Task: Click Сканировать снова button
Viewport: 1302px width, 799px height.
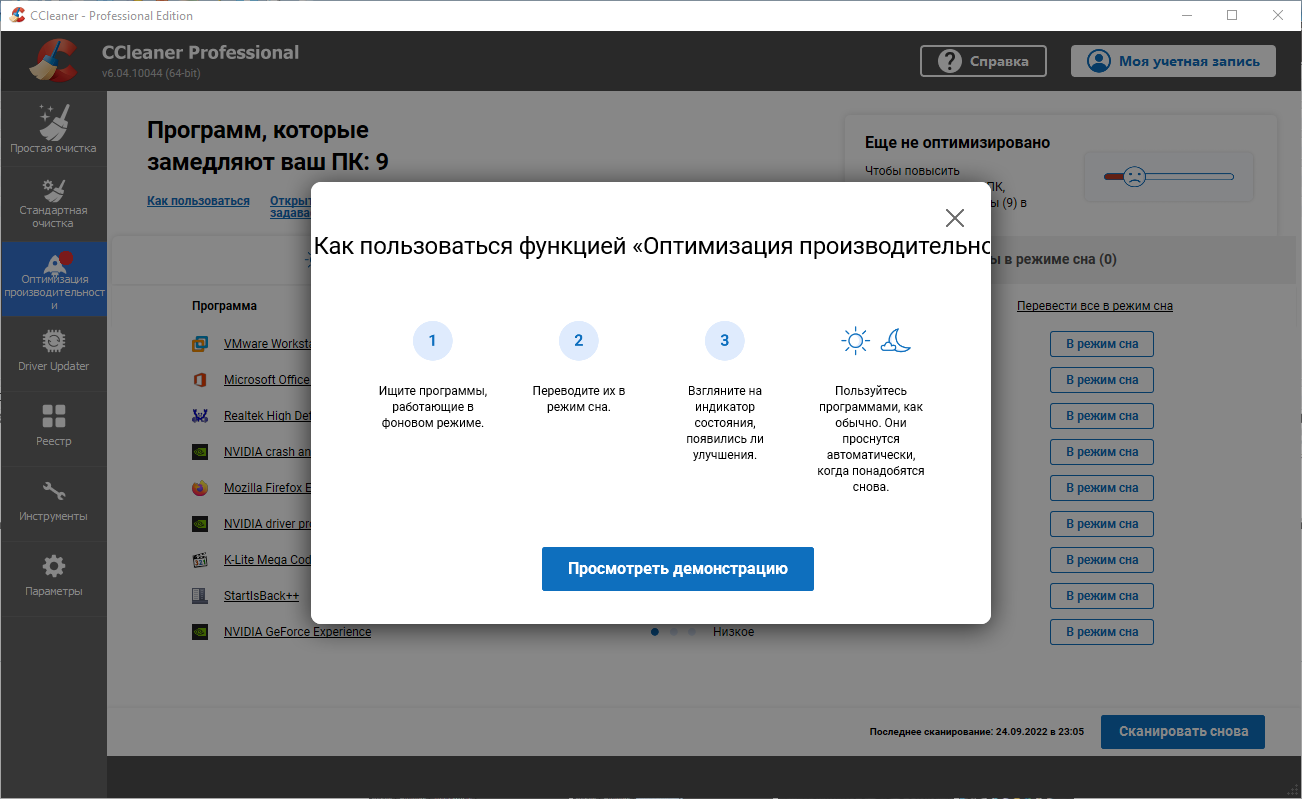Action: [x=1182, y=731]
